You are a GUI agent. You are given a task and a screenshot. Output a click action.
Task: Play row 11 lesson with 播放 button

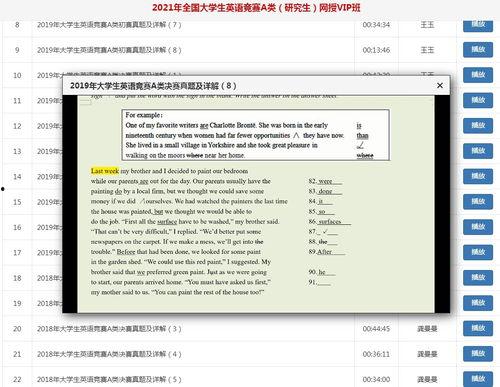click(478, 101)
